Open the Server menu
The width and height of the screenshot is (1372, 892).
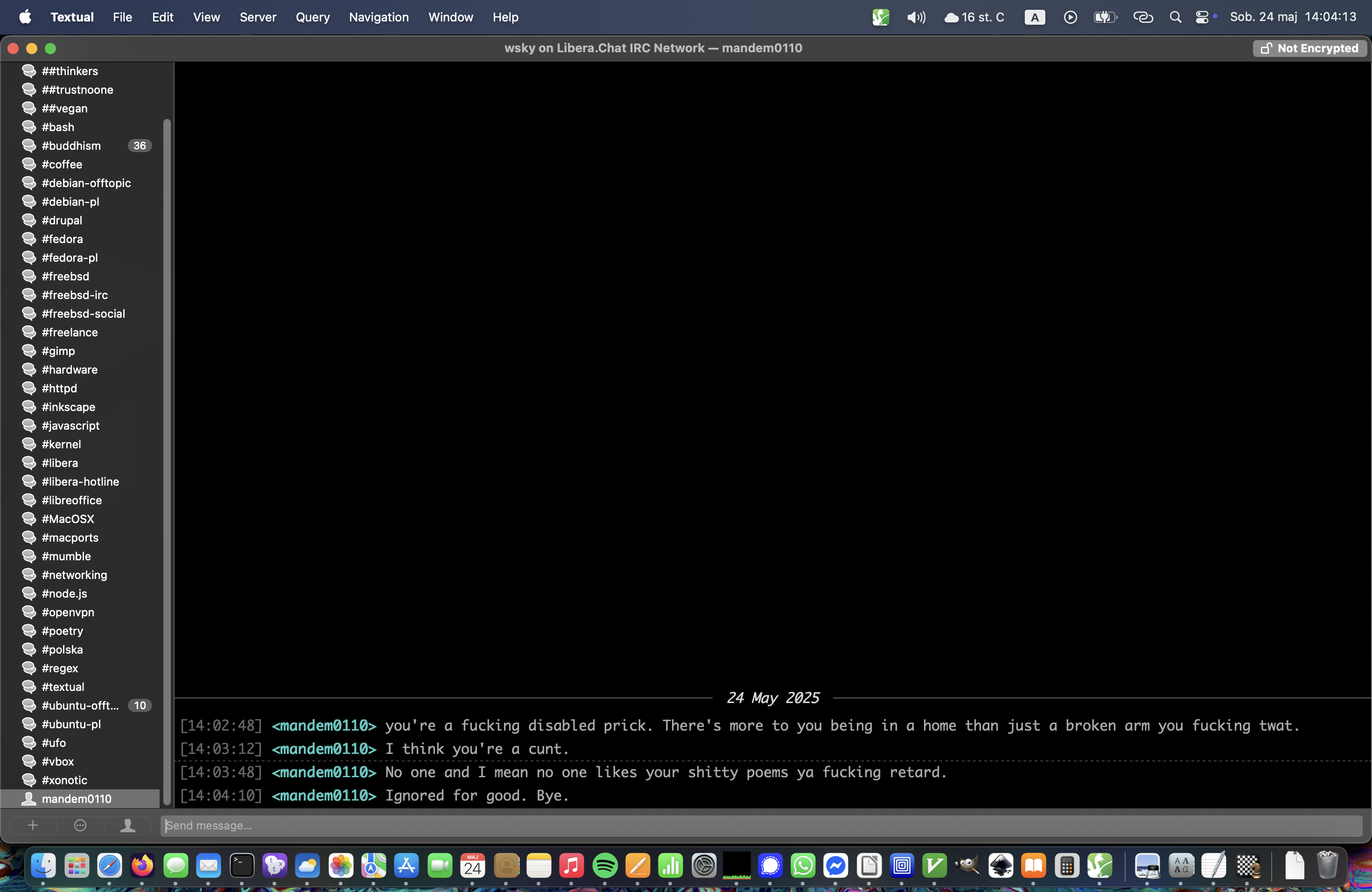258,17
